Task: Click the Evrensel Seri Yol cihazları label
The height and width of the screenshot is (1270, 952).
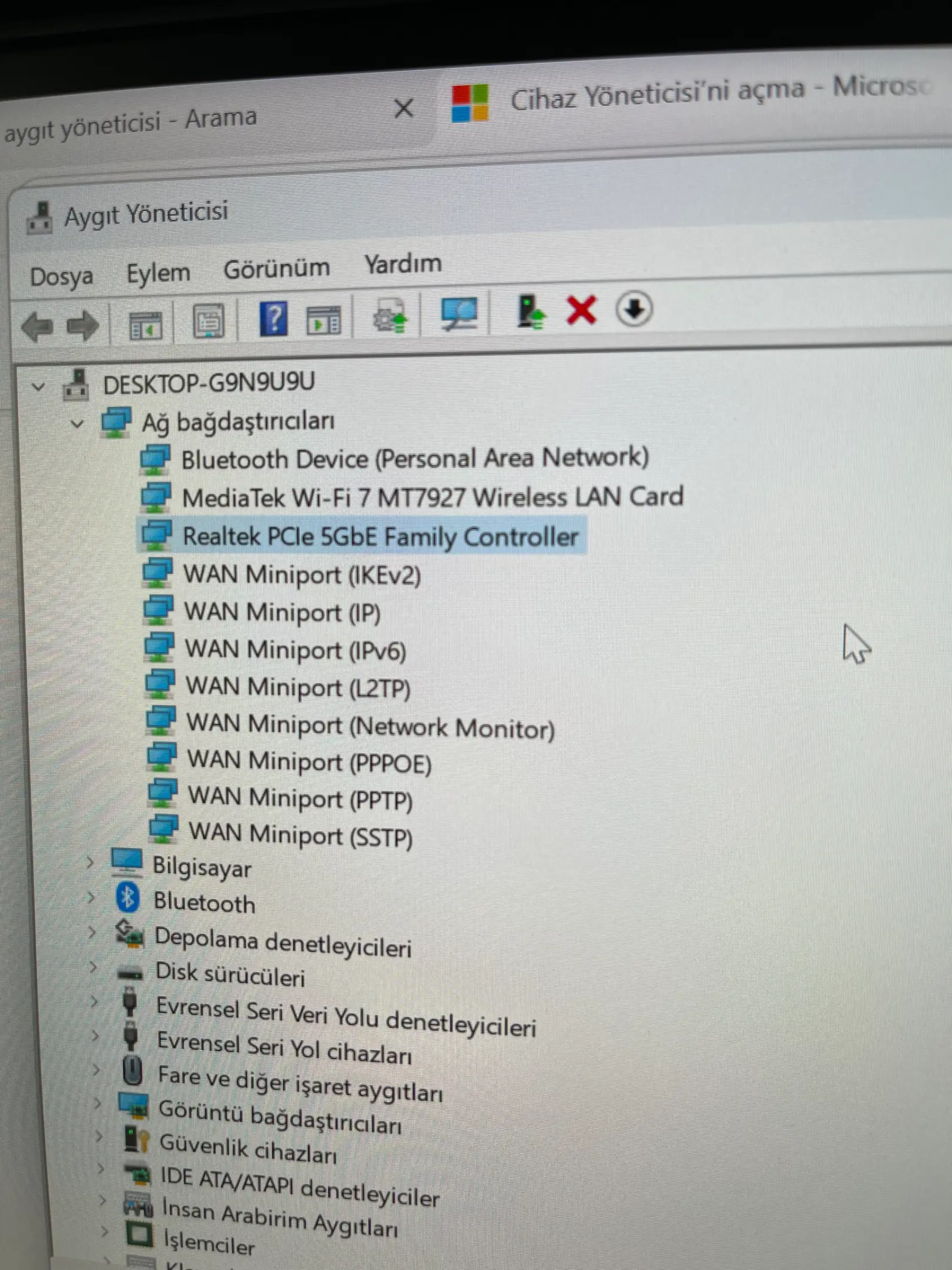Action: 284,1048
